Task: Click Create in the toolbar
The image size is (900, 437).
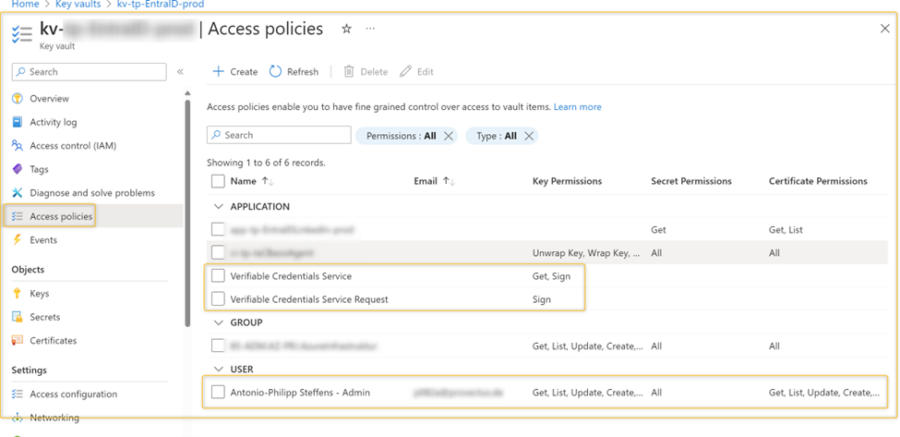Action: [x=235, y=72]
